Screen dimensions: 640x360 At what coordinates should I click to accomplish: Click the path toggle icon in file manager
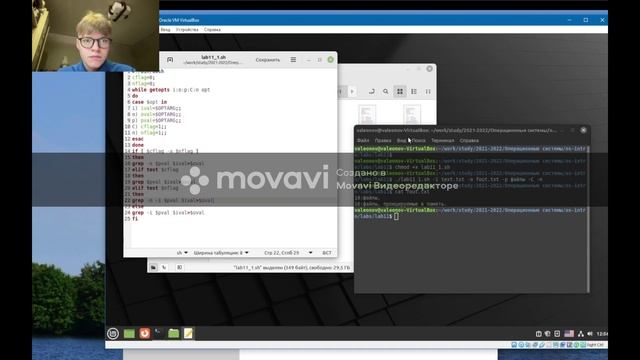(x=371, y=91)
